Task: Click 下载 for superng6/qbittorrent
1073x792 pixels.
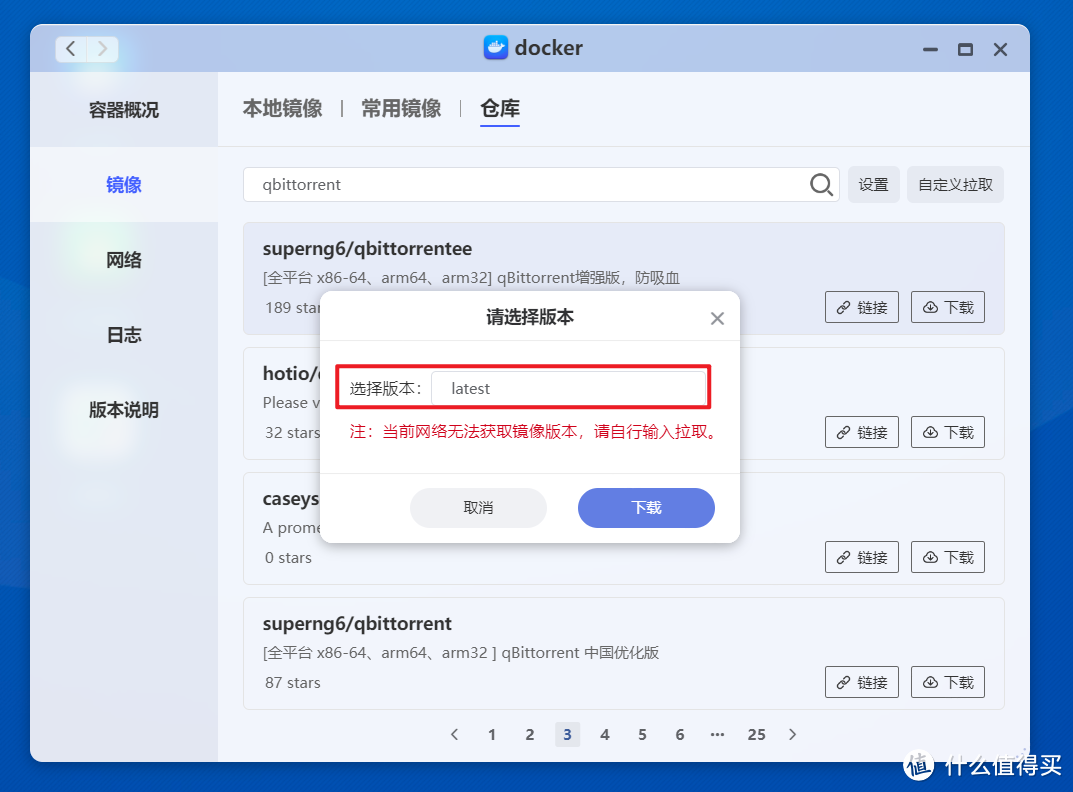Action: tap(947, 682)
